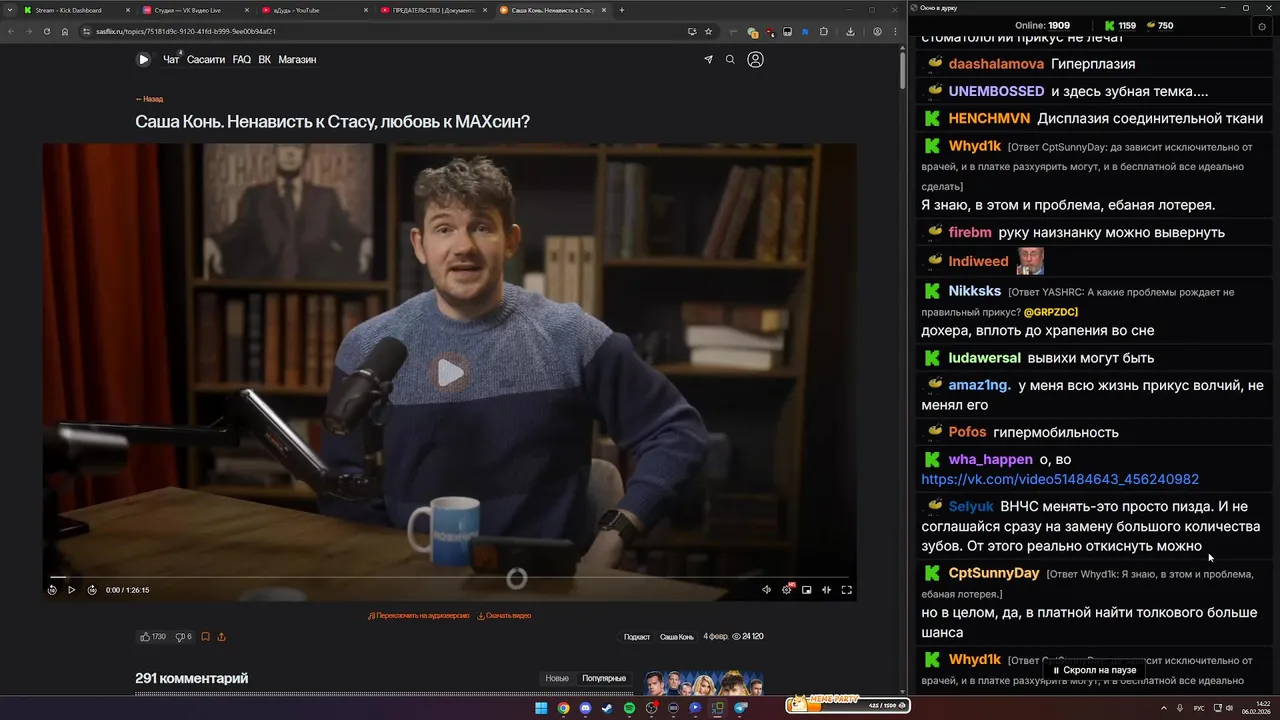Rewind 10 seconds in player

click(52, 590)
